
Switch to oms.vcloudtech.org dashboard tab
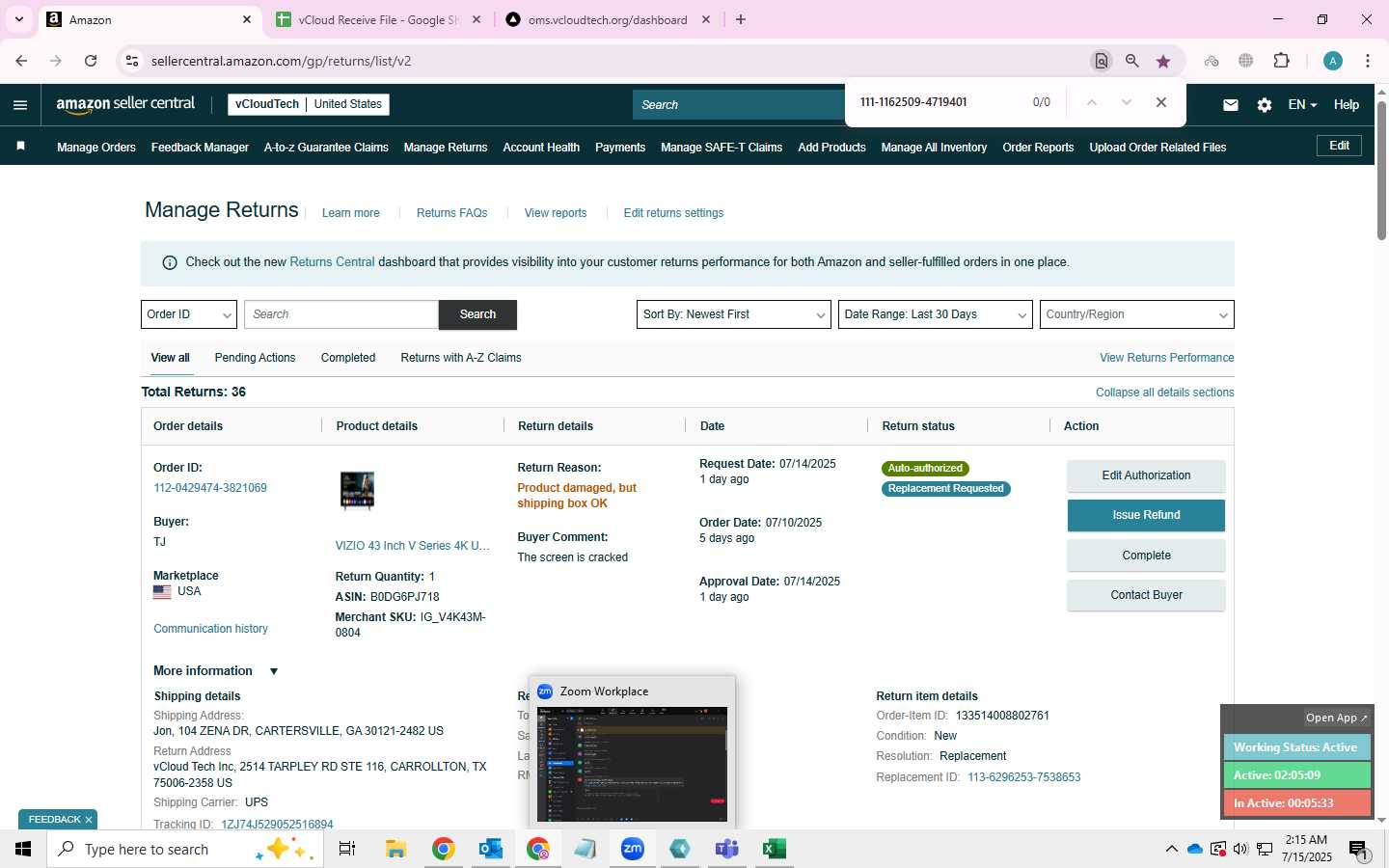608,19
